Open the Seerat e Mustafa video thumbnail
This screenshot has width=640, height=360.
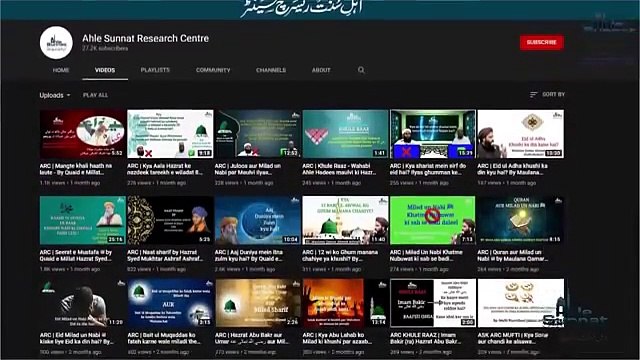click(82, 220)
